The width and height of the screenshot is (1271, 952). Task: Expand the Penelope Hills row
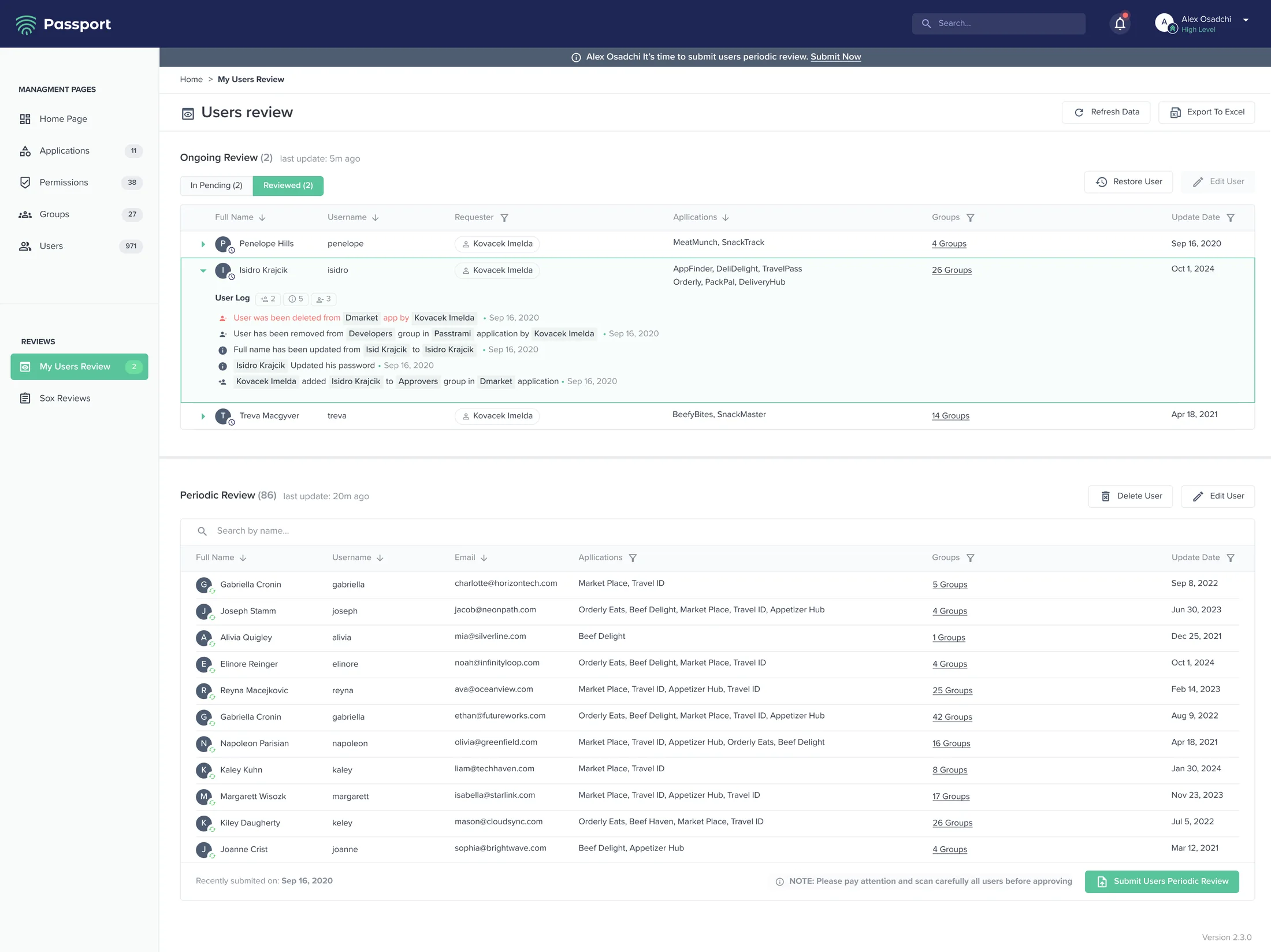[203, 244]
